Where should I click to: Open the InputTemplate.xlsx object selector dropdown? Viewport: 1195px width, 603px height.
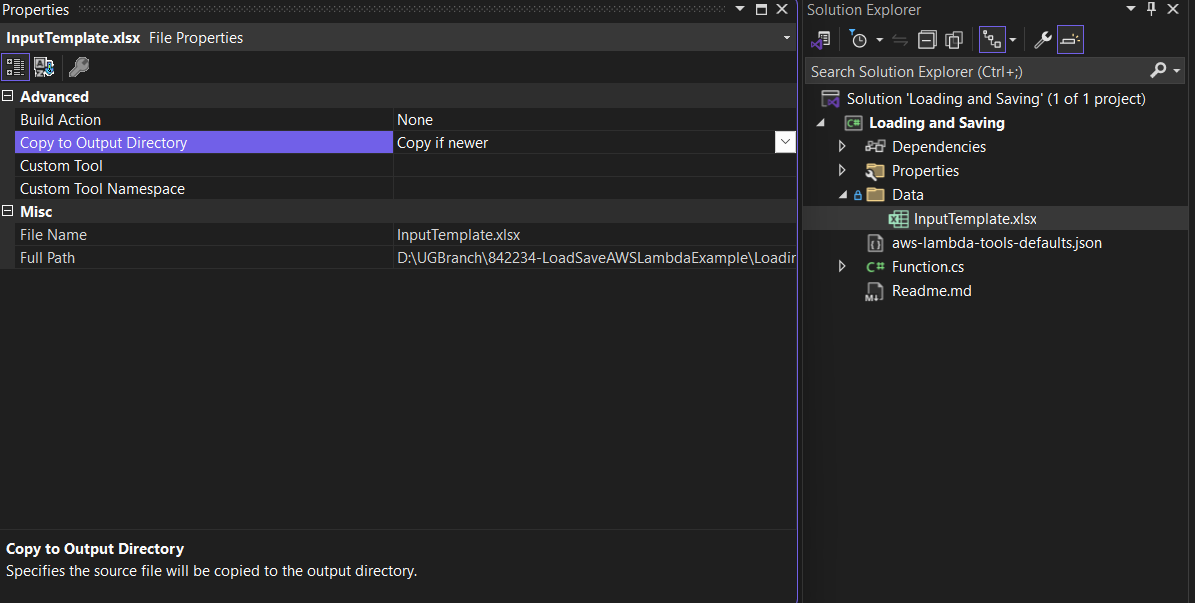[x=787, y=37]
